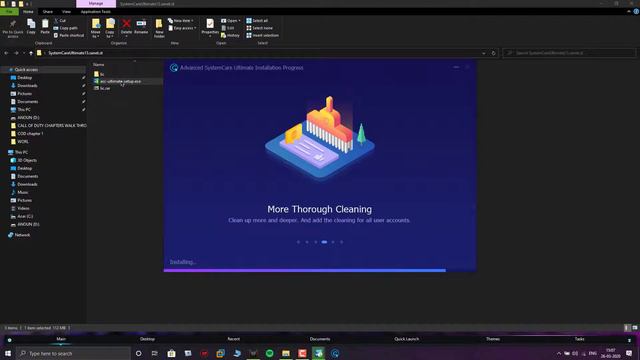Click the first carousel dot in the installer
640x360 pixels.
coord(298,242)
